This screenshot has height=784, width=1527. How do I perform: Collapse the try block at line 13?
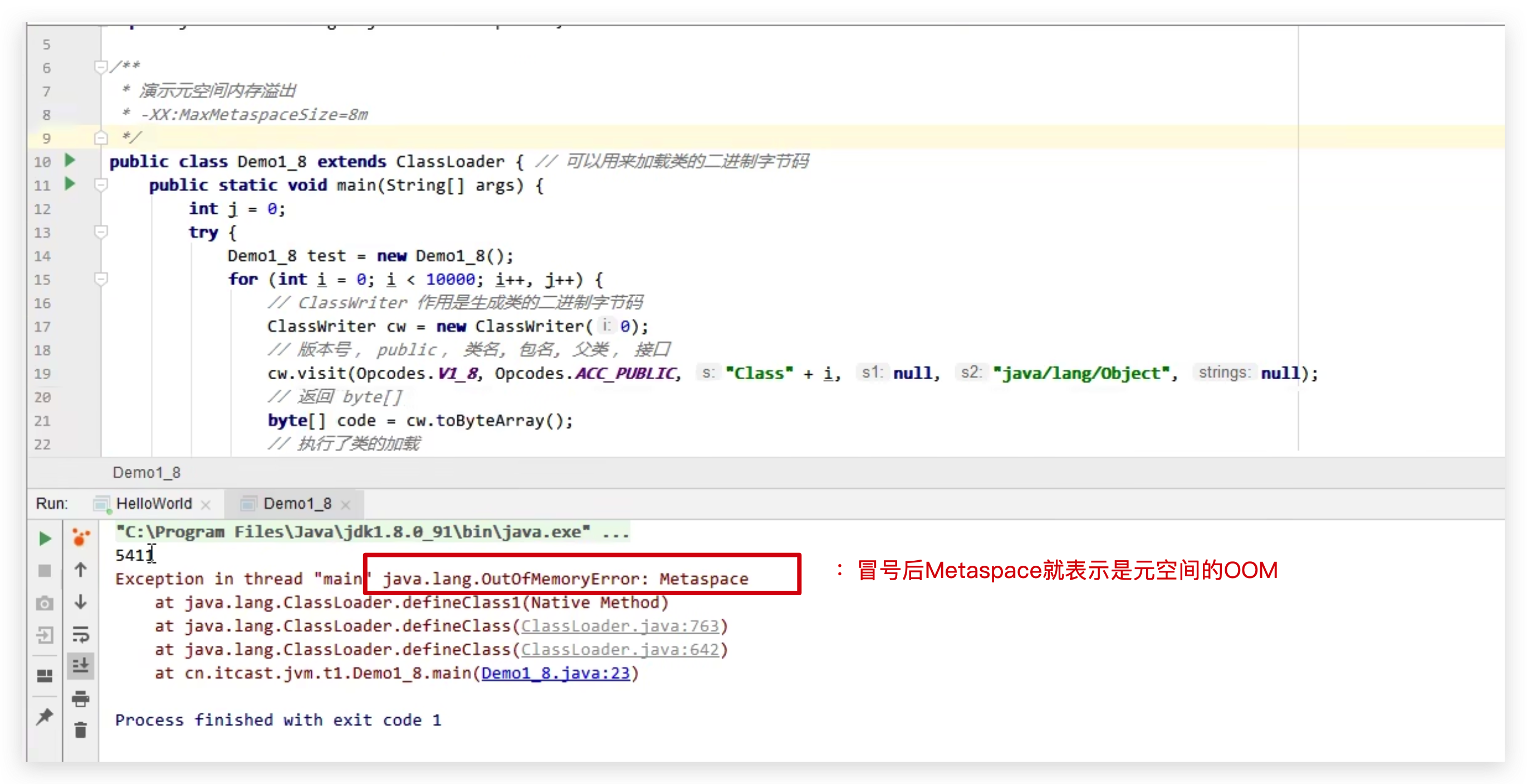coord(101,232)
